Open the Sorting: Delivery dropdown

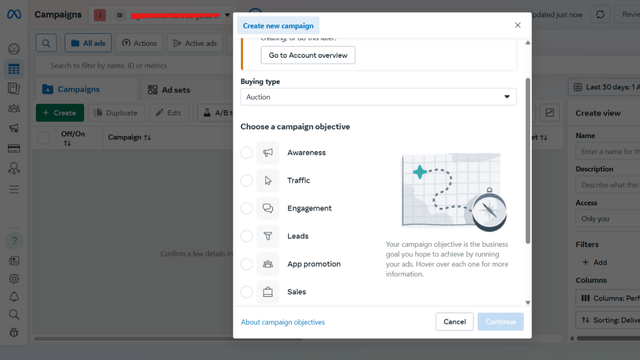click(608, 320)
